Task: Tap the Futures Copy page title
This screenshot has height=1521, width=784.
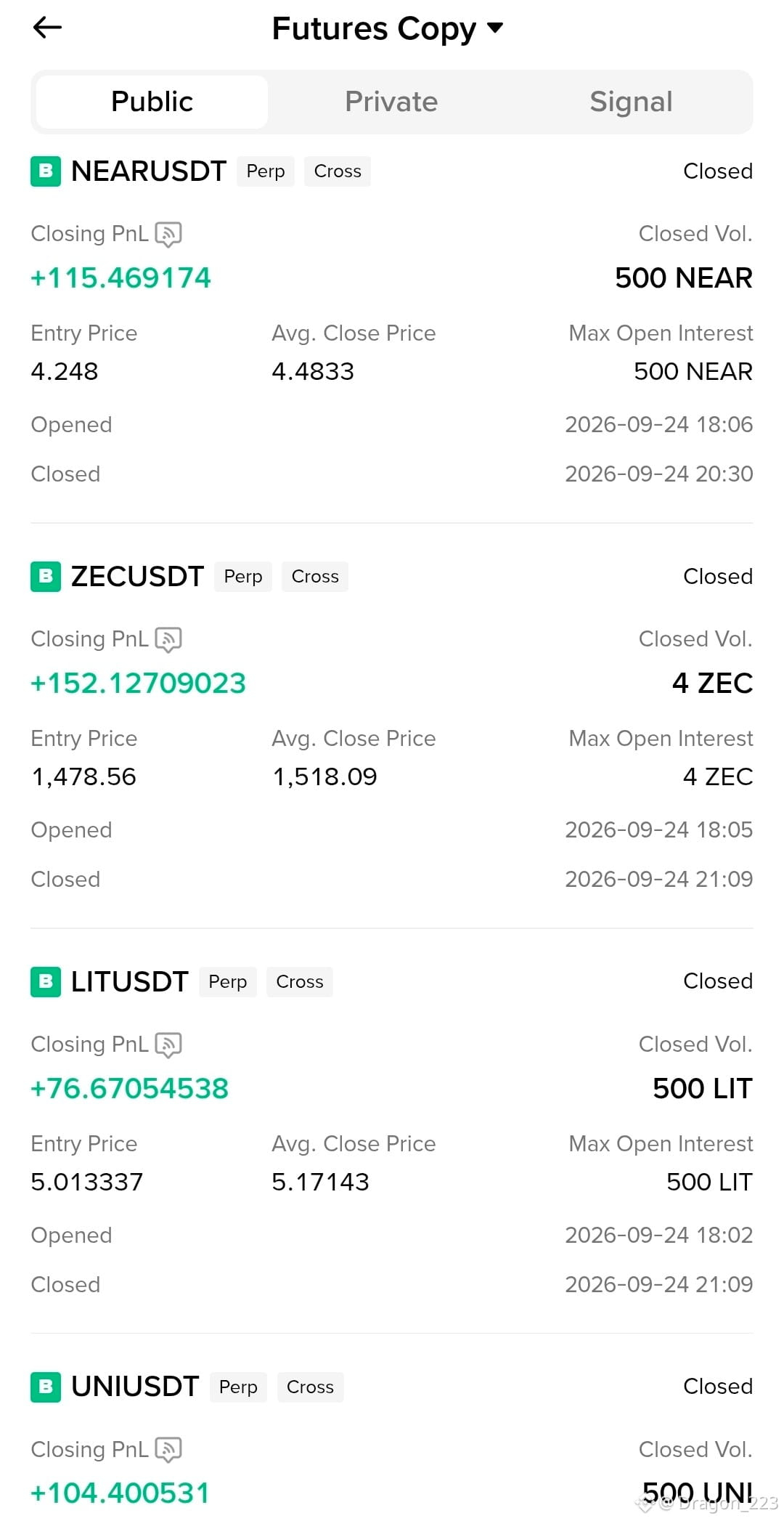Action: coord(374,28)
